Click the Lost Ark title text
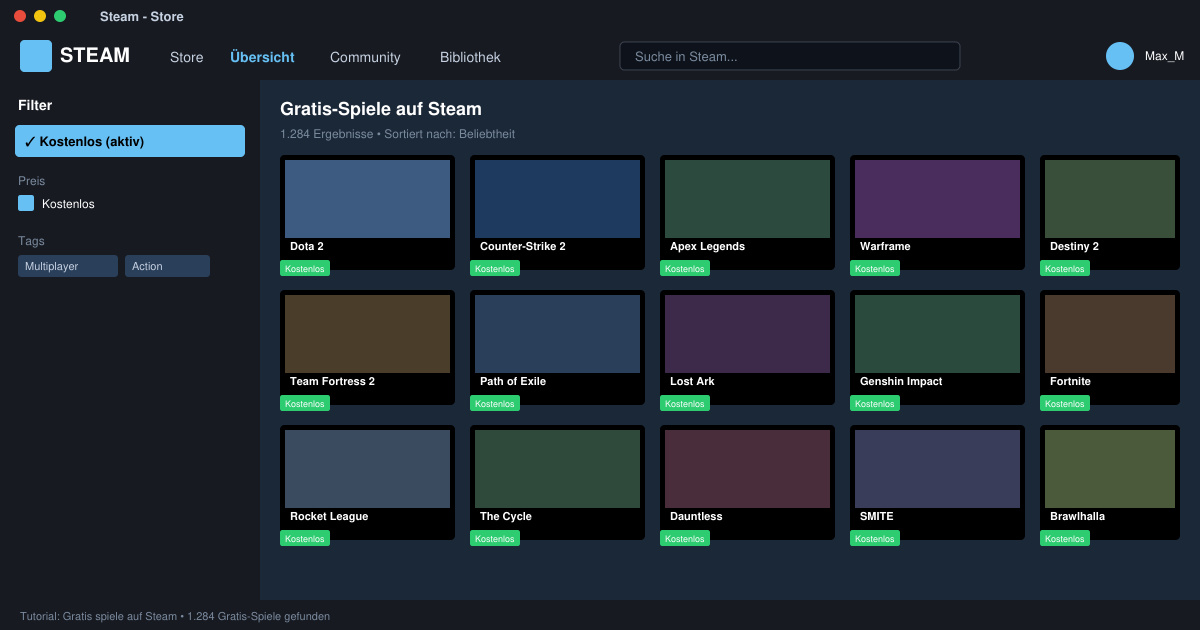 pyautogui.click(x=692, y=381)
